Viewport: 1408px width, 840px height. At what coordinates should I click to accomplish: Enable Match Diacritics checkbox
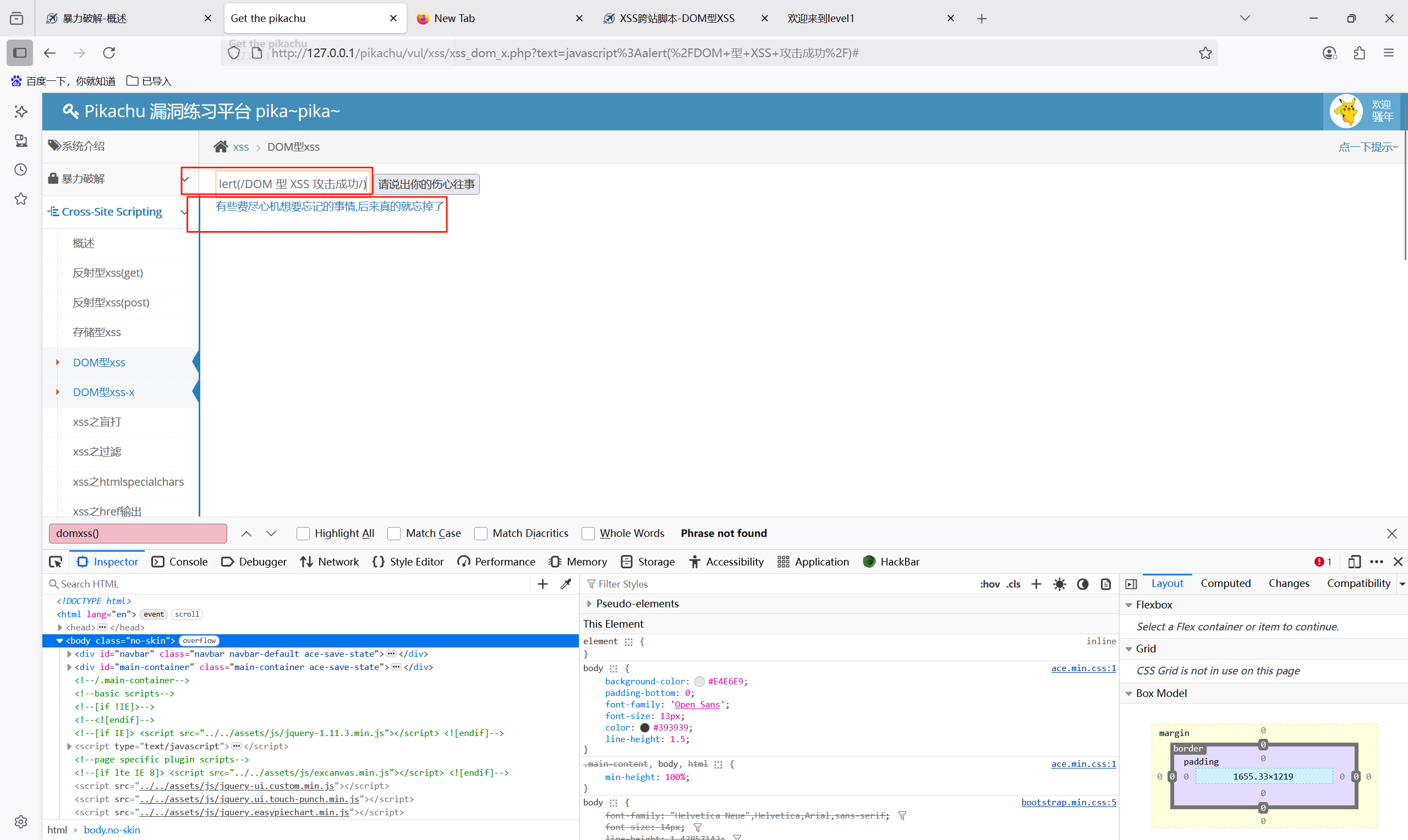tap(481, 533)
